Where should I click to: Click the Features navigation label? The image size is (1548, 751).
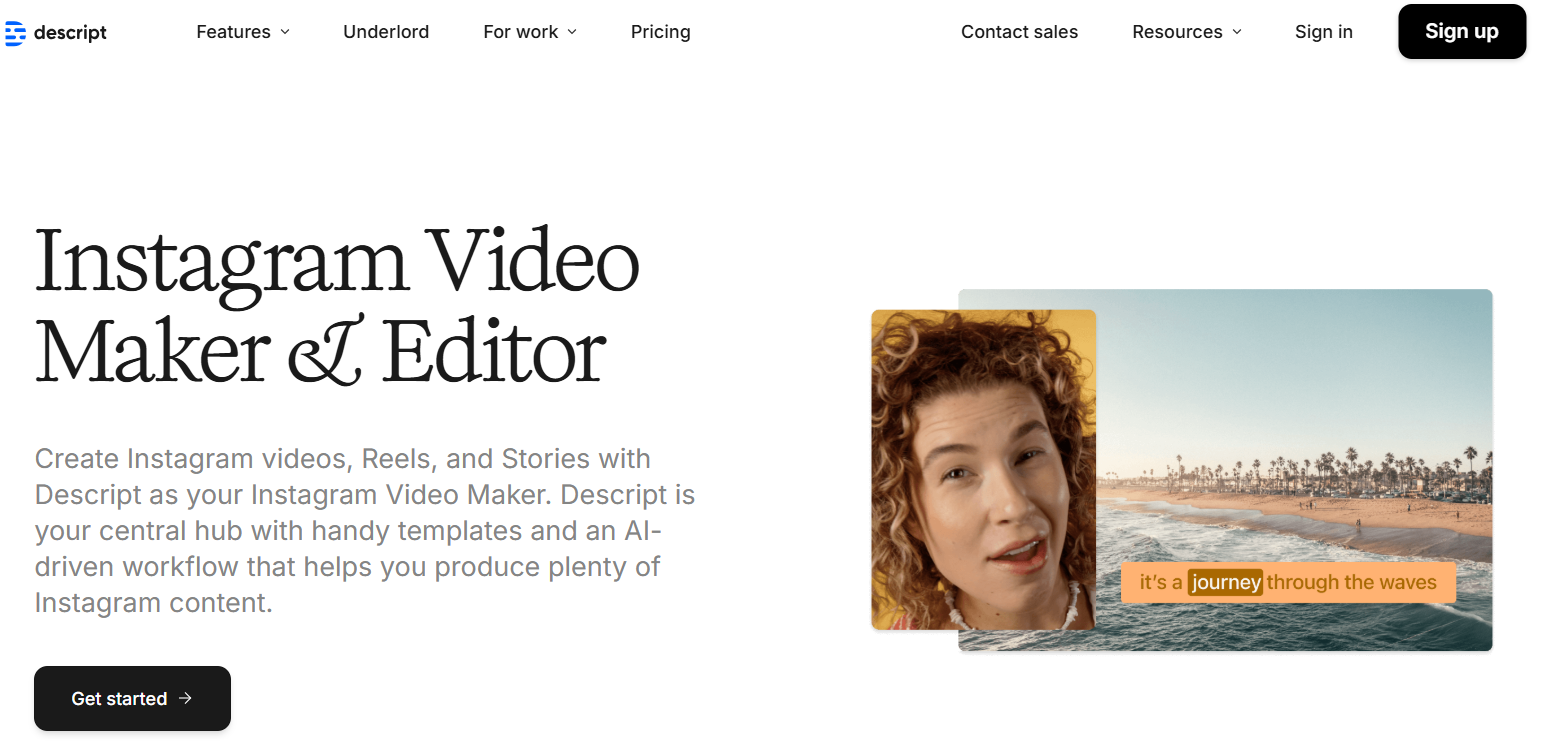coord(232,32)
